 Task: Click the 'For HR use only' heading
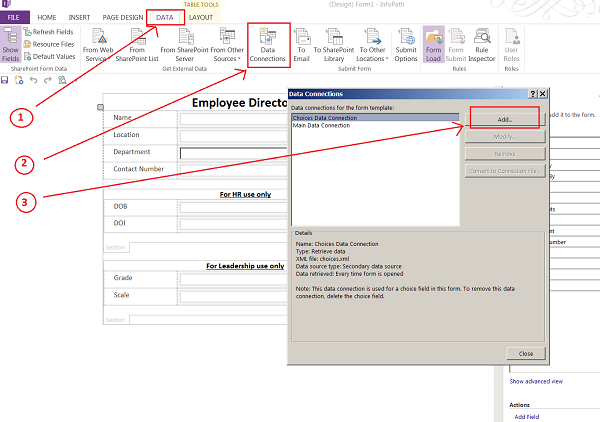(x=245, y=194)
